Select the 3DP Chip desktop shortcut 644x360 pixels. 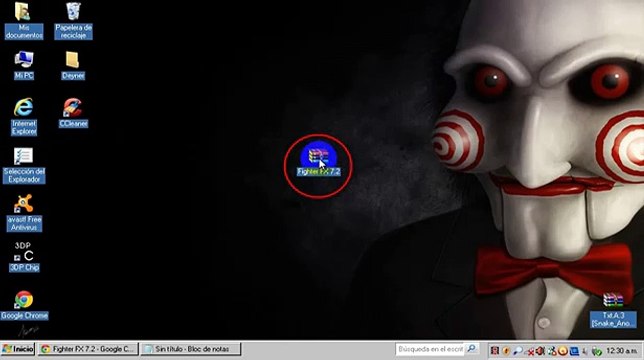24,257
